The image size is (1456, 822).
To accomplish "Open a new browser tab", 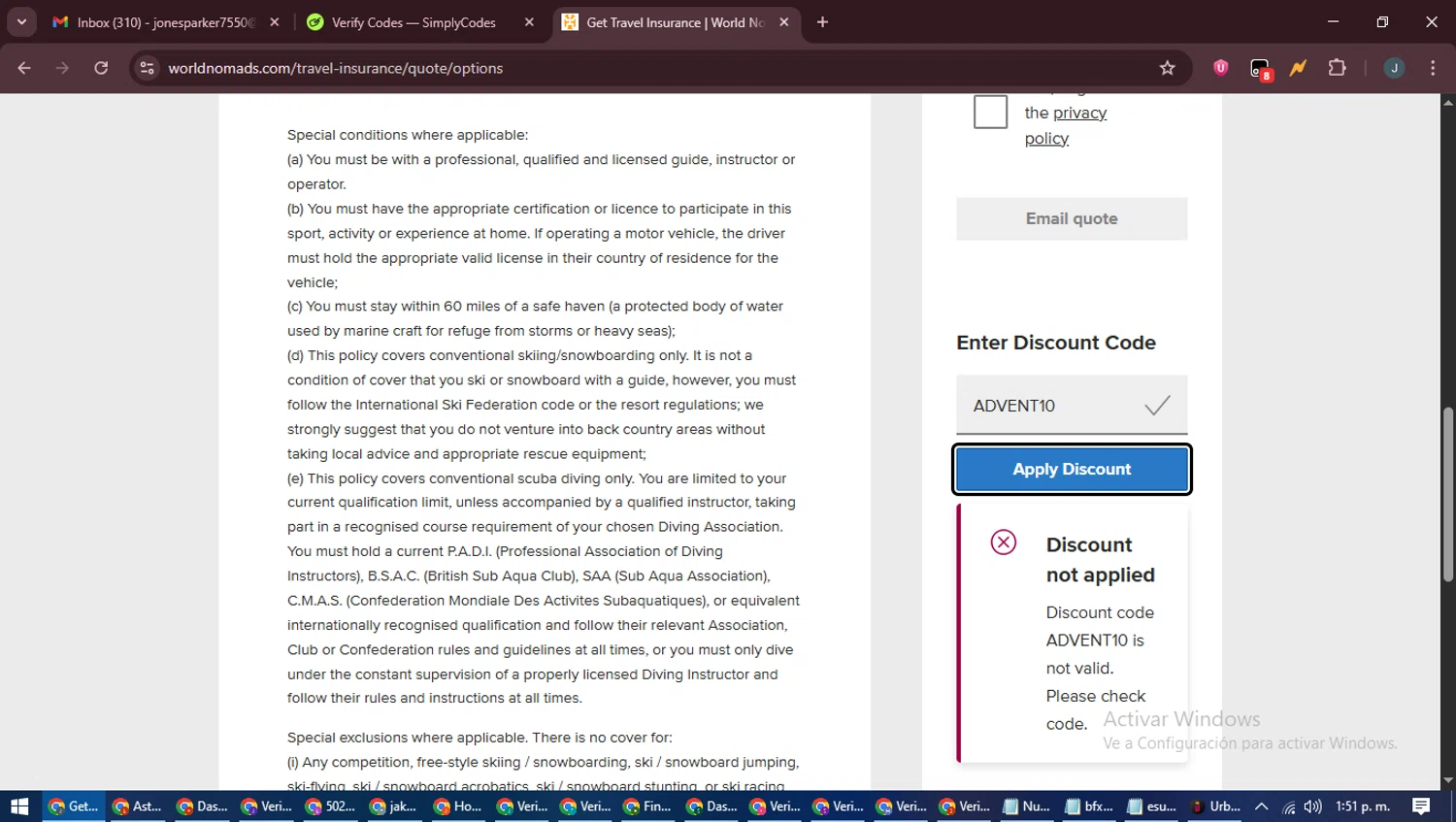I will pyautogui.click(x=822, y=22).
